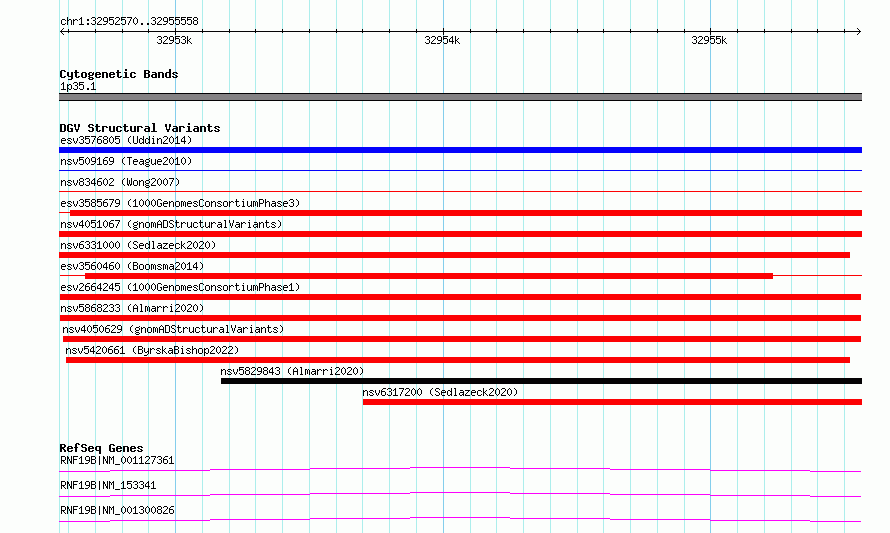The height and width of the screenshot is (533, 890).
Task: Select the magenta RNF19B NM_001127361 transcript line
Action: pyautogui.click(x=460, y=469)
